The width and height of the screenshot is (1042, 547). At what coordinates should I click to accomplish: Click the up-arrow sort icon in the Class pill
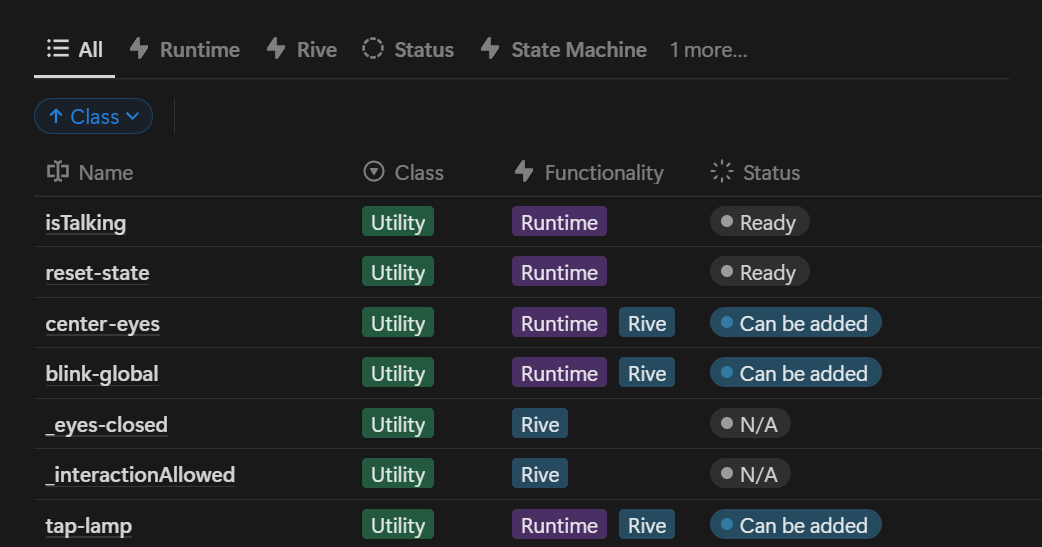56,116
